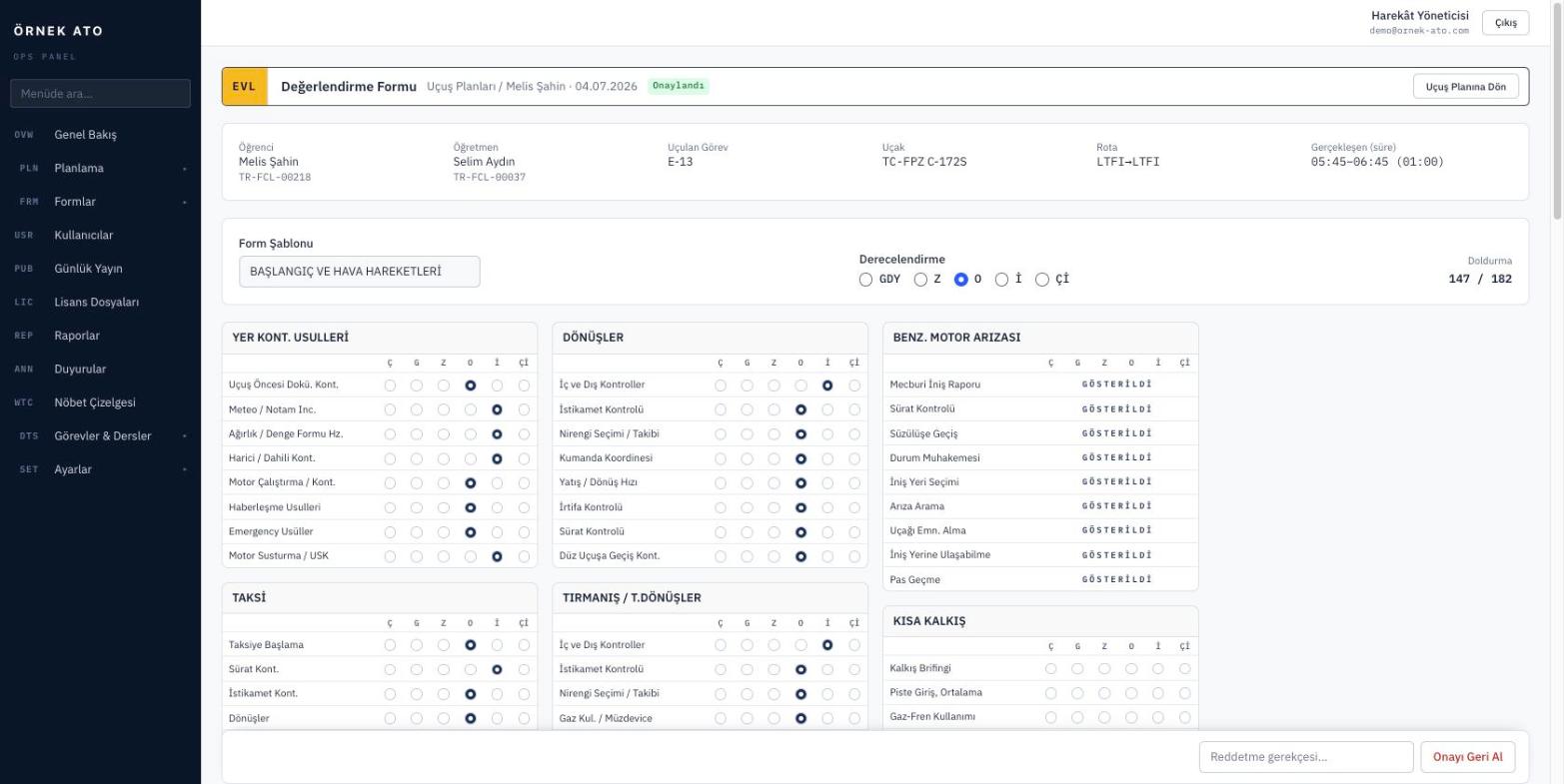Click the Form Şablonu template field
Image resolution: width=1564 pixels, height=784 pixels.
pos(359,272)
